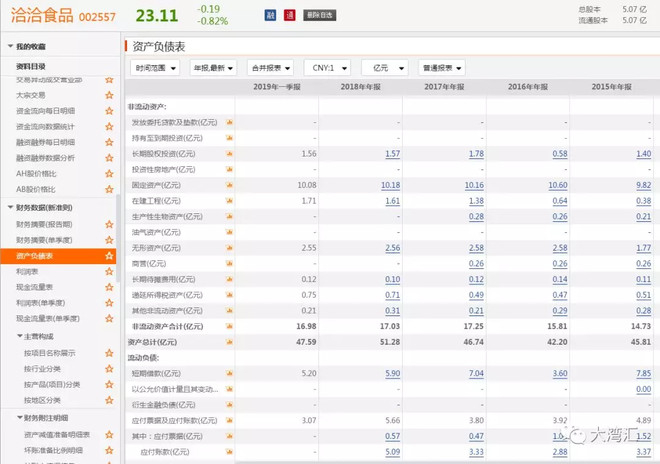The width and height of the screenshot is (660, 464).
Task: Open the 时间范围 dropdown
Action: click(x=155, y=68)
